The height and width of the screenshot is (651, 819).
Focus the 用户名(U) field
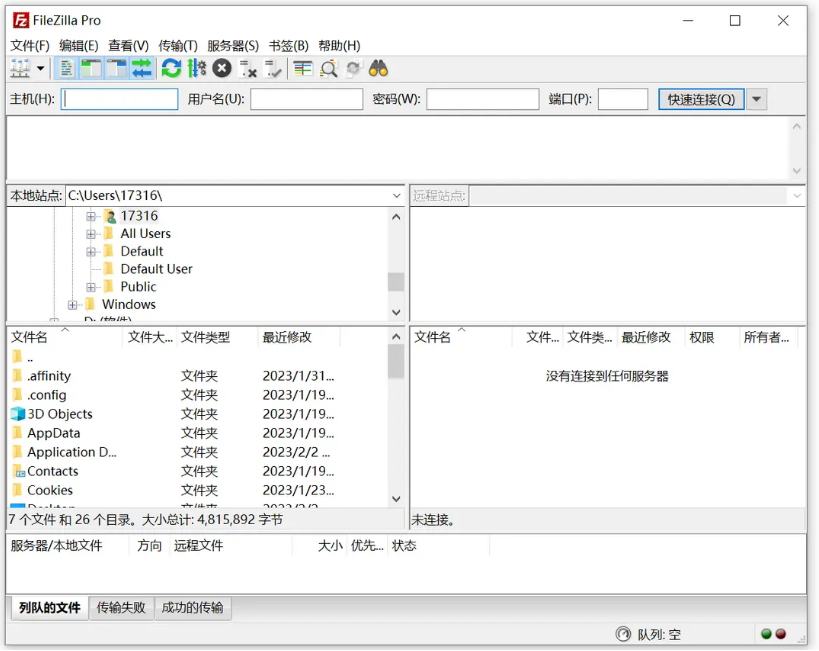307,99
